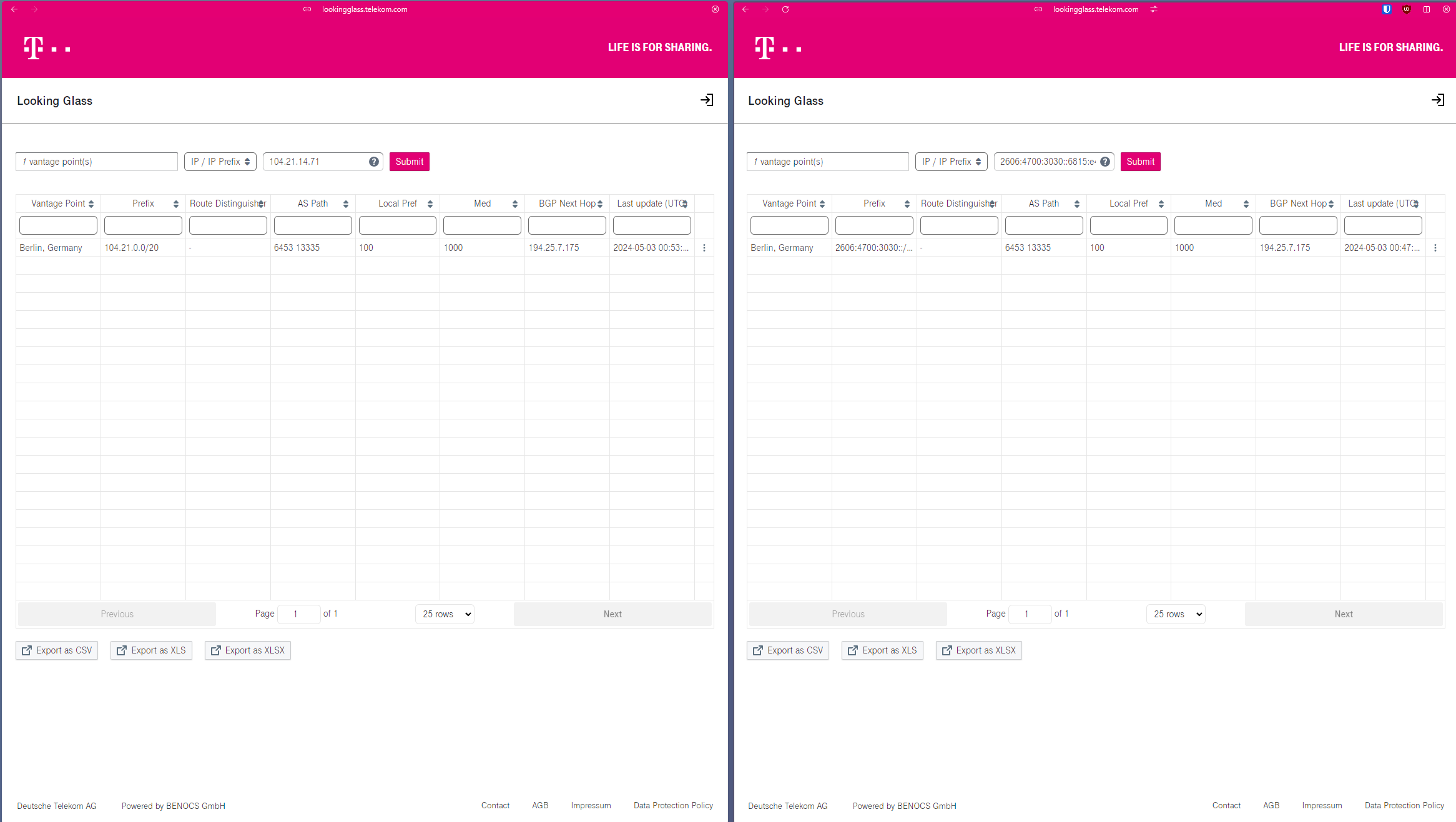This screenshot has width=1456, height=822.
Task: Open IP / IP Prefix dropdown in left window
Action: [220, 162]
